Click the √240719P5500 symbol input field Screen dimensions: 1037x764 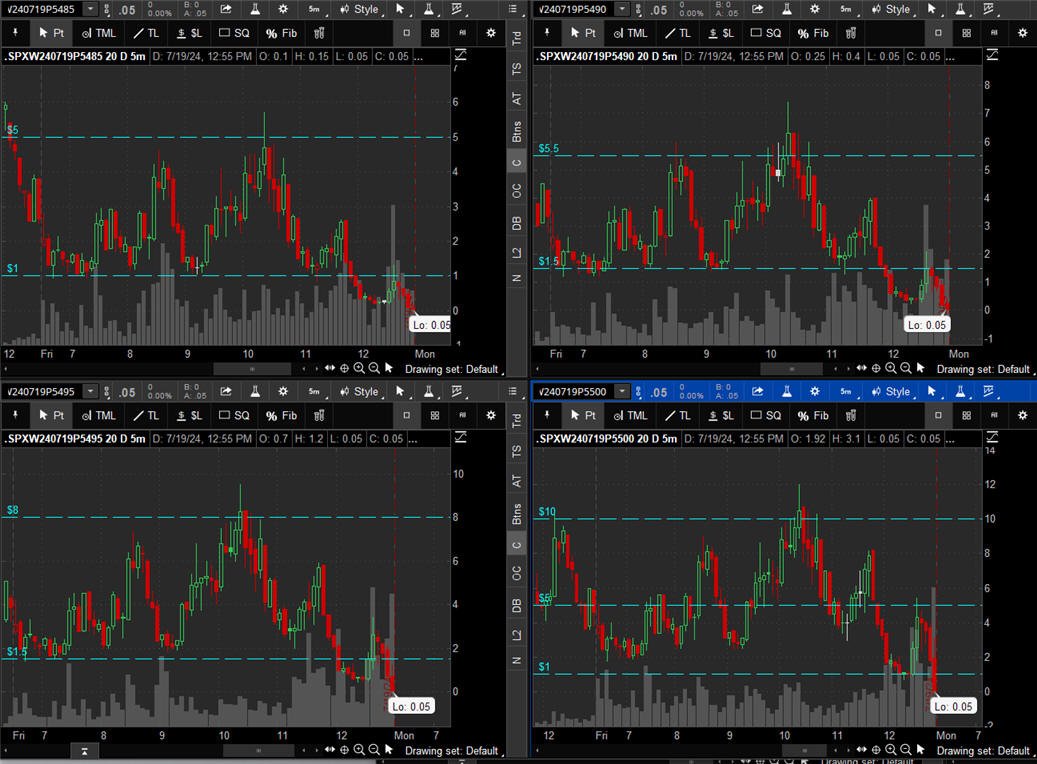pos(572,392)
